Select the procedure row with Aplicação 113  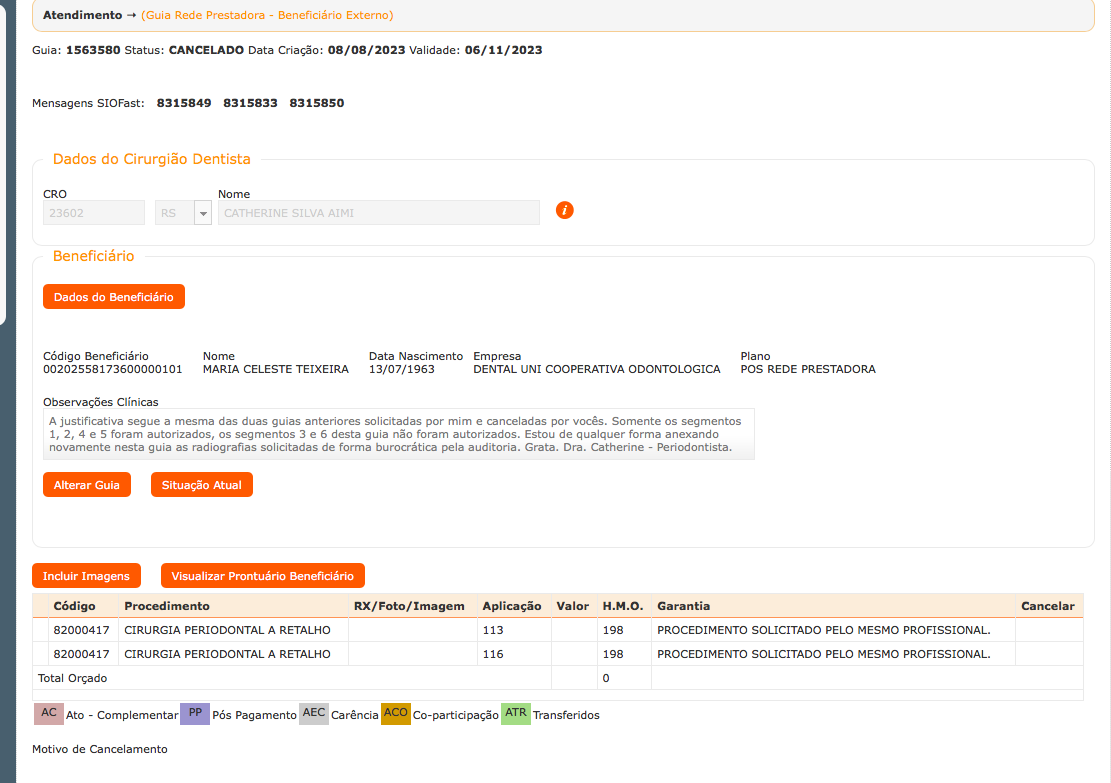[227, 630]
